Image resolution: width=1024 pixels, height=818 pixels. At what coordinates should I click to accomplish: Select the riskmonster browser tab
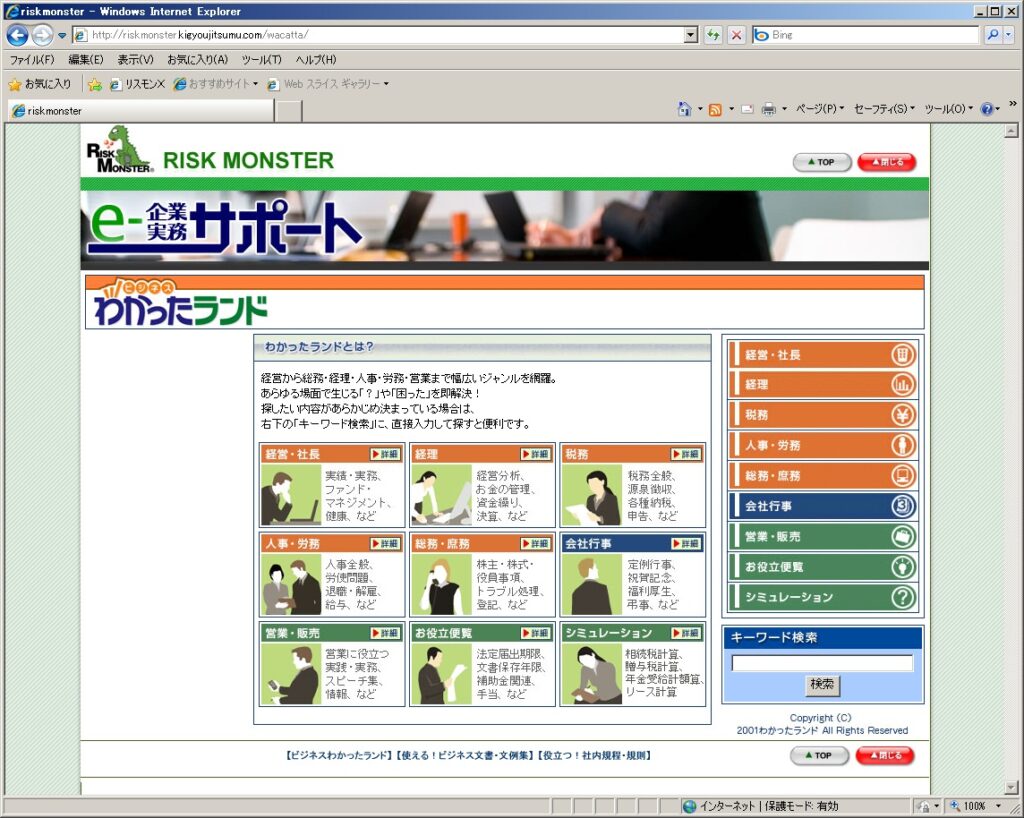[x=140, y=111]
